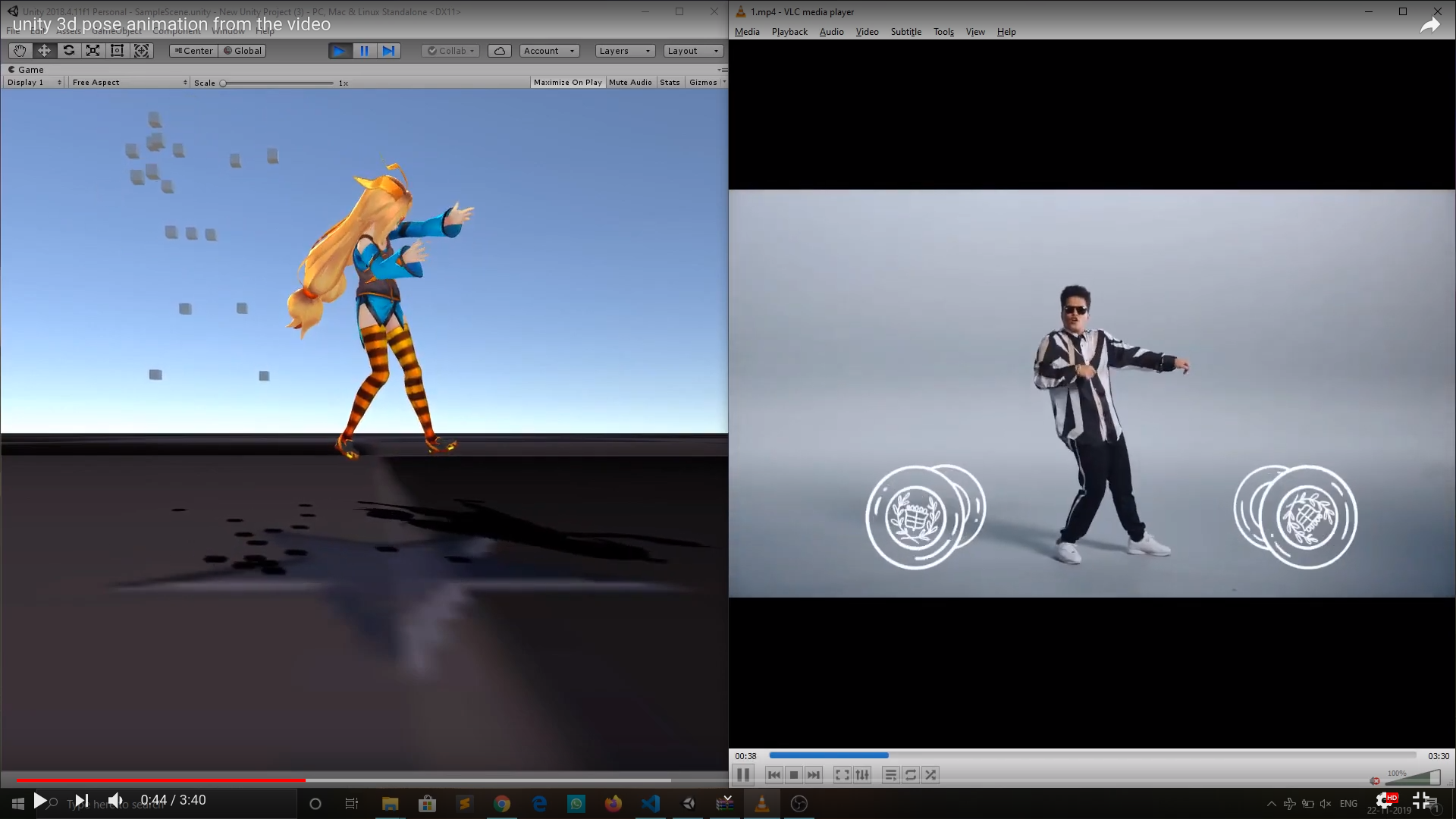The width and height of the screenshot is (1456, 819).
Task: Toggle VLC loop mode
Action: point(911,775)
